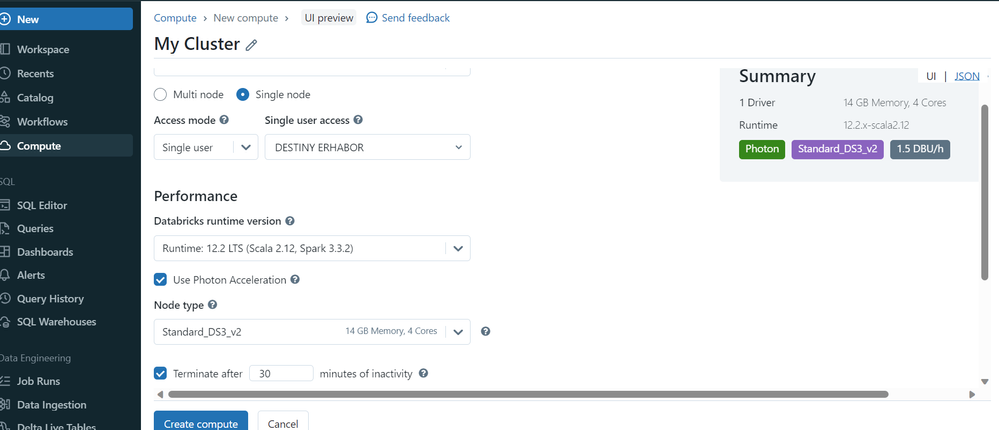Open the Standard_DS3_v2 node type dropdown
Screen dimensions: 999x430
[312, 332]
